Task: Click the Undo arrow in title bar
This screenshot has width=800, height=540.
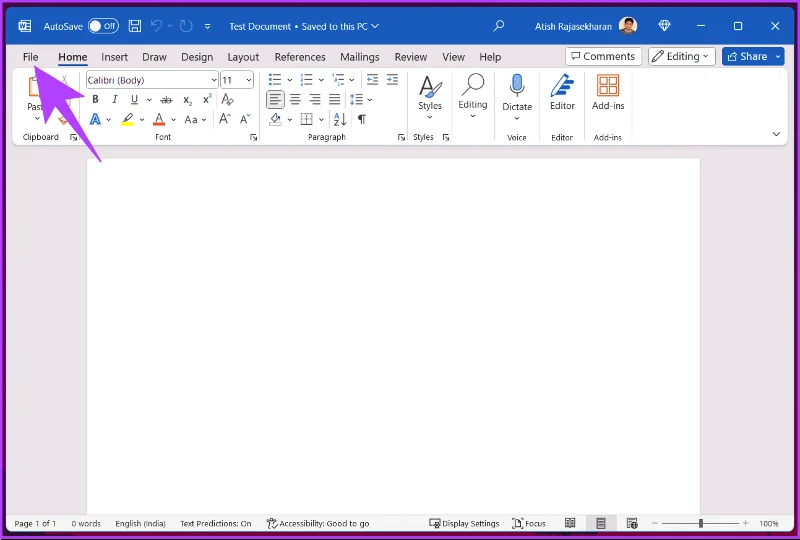Action: 157,26
